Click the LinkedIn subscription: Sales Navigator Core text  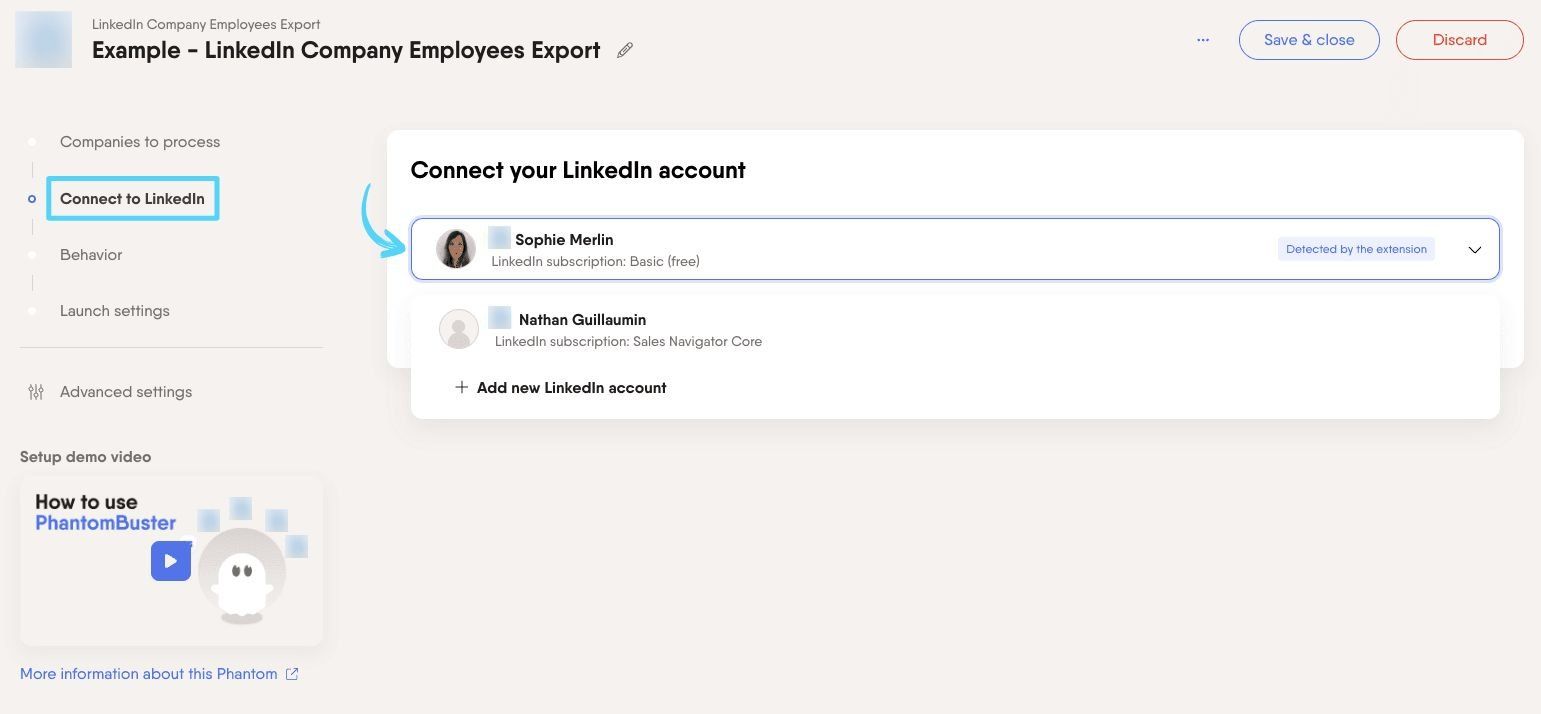pos(628,341)
